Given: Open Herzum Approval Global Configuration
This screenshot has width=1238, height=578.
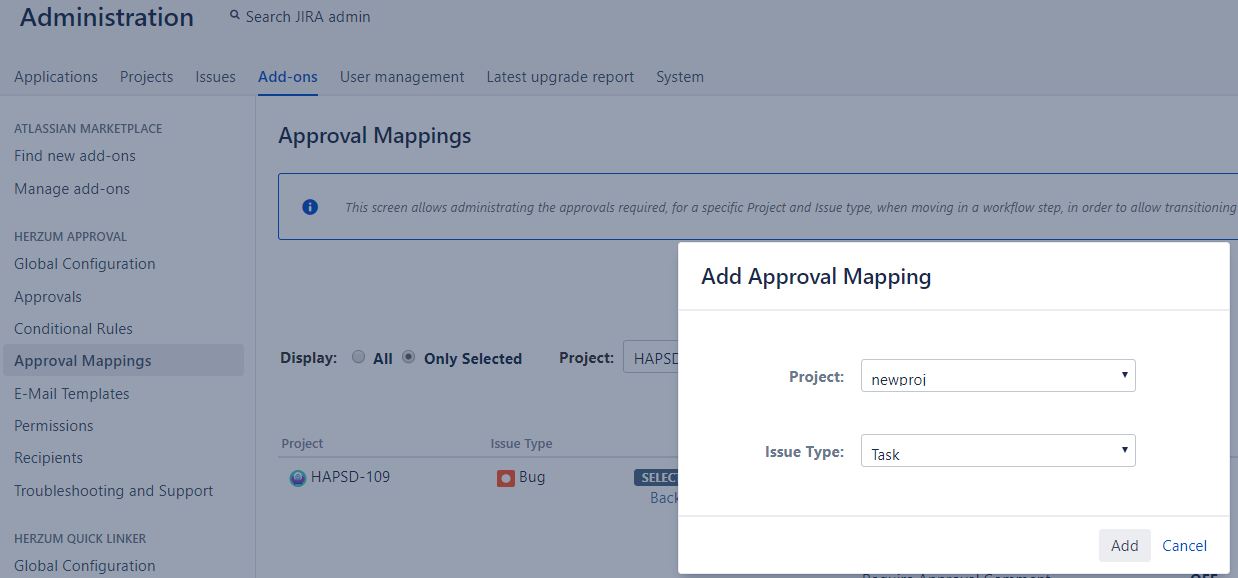Looking at the screenshot, I should coord(85,264).
